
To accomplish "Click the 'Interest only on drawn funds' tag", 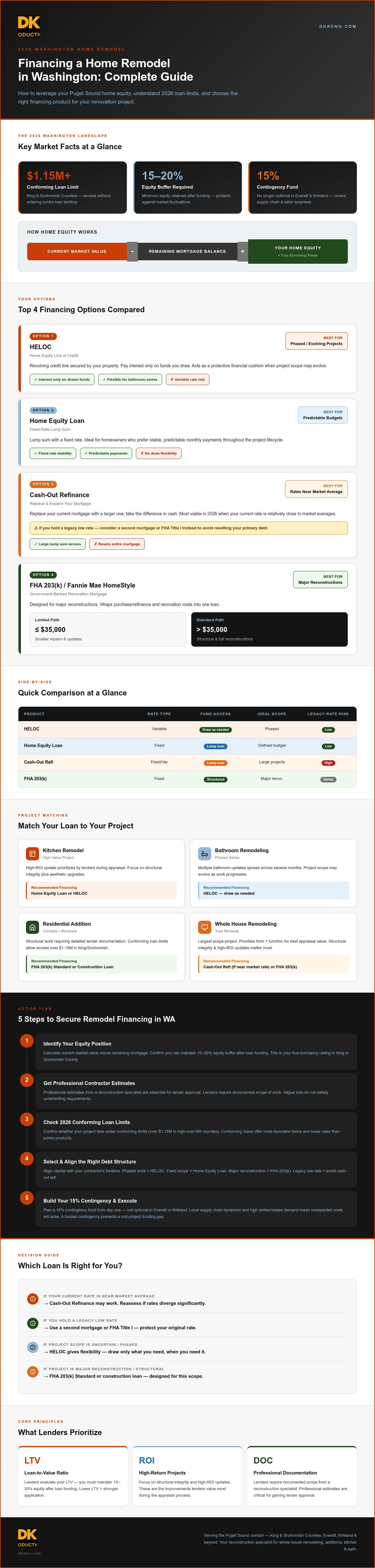I will click(x=62, y=379).
